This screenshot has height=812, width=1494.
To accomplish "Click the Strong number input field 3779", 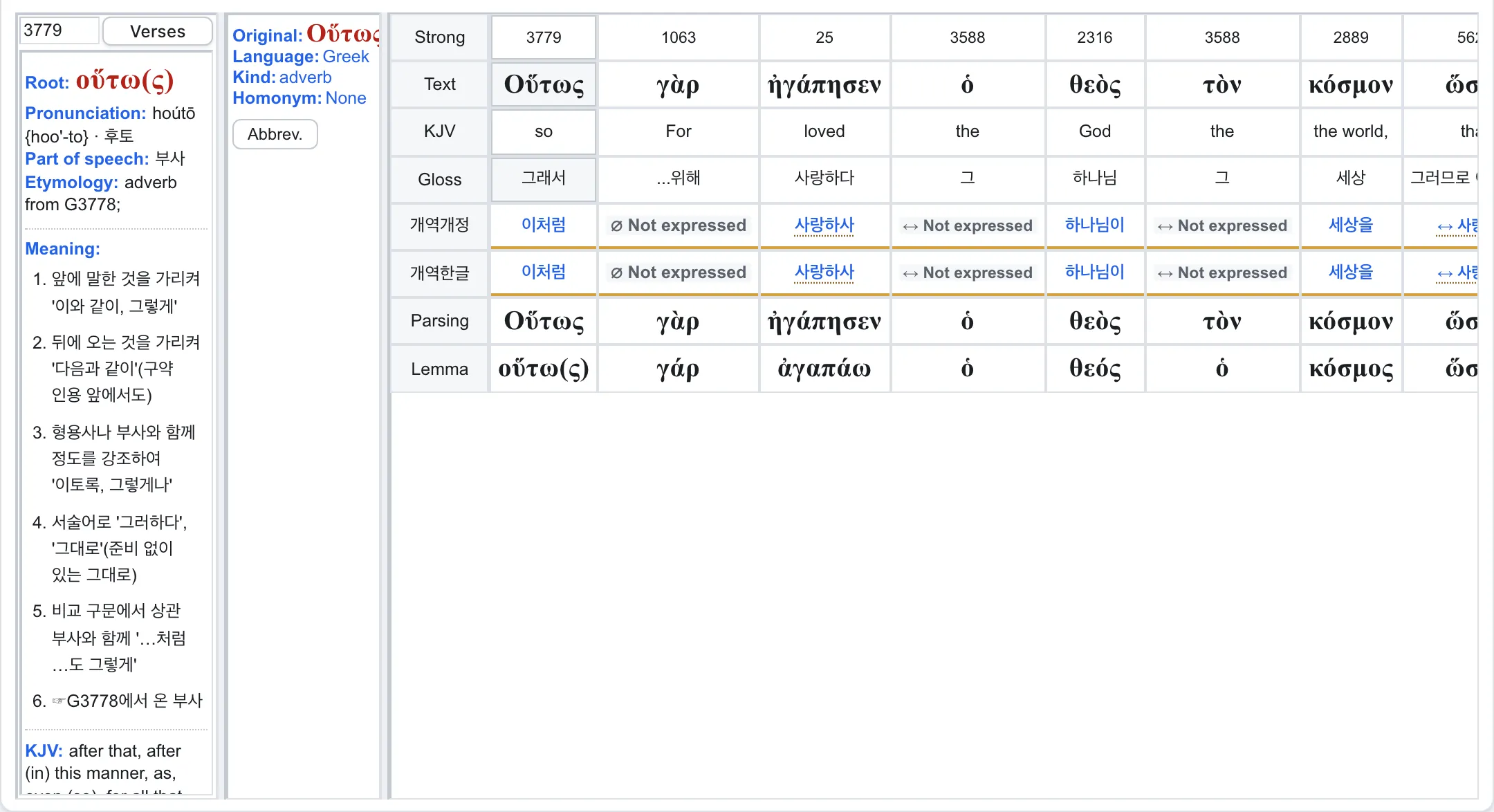I will (x=59, y=30).
